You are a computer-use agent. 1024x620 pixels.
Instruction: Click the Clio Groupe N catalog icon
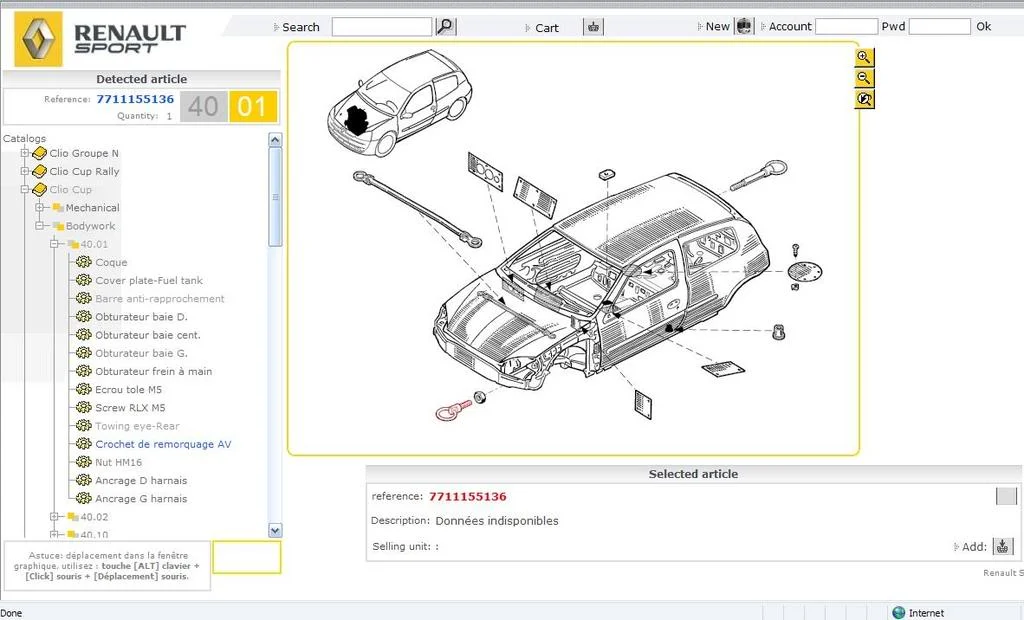pyautogui.click(x=39, y=153)
